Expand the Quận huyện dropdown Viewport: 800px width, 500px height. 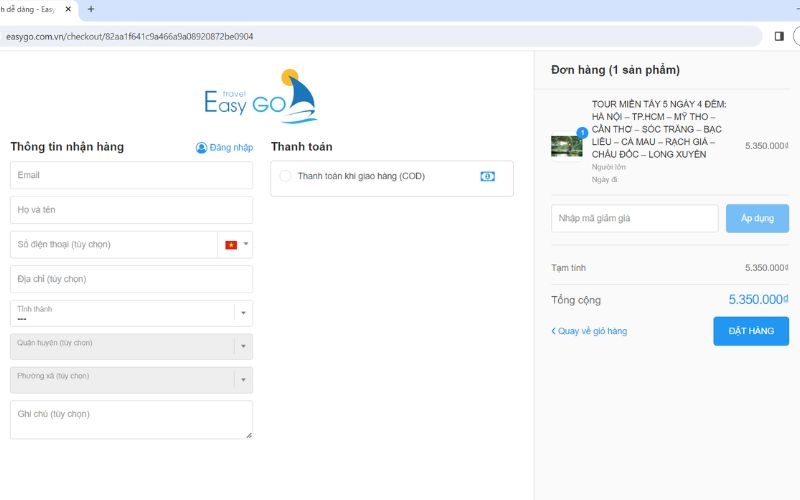[241, 347]
